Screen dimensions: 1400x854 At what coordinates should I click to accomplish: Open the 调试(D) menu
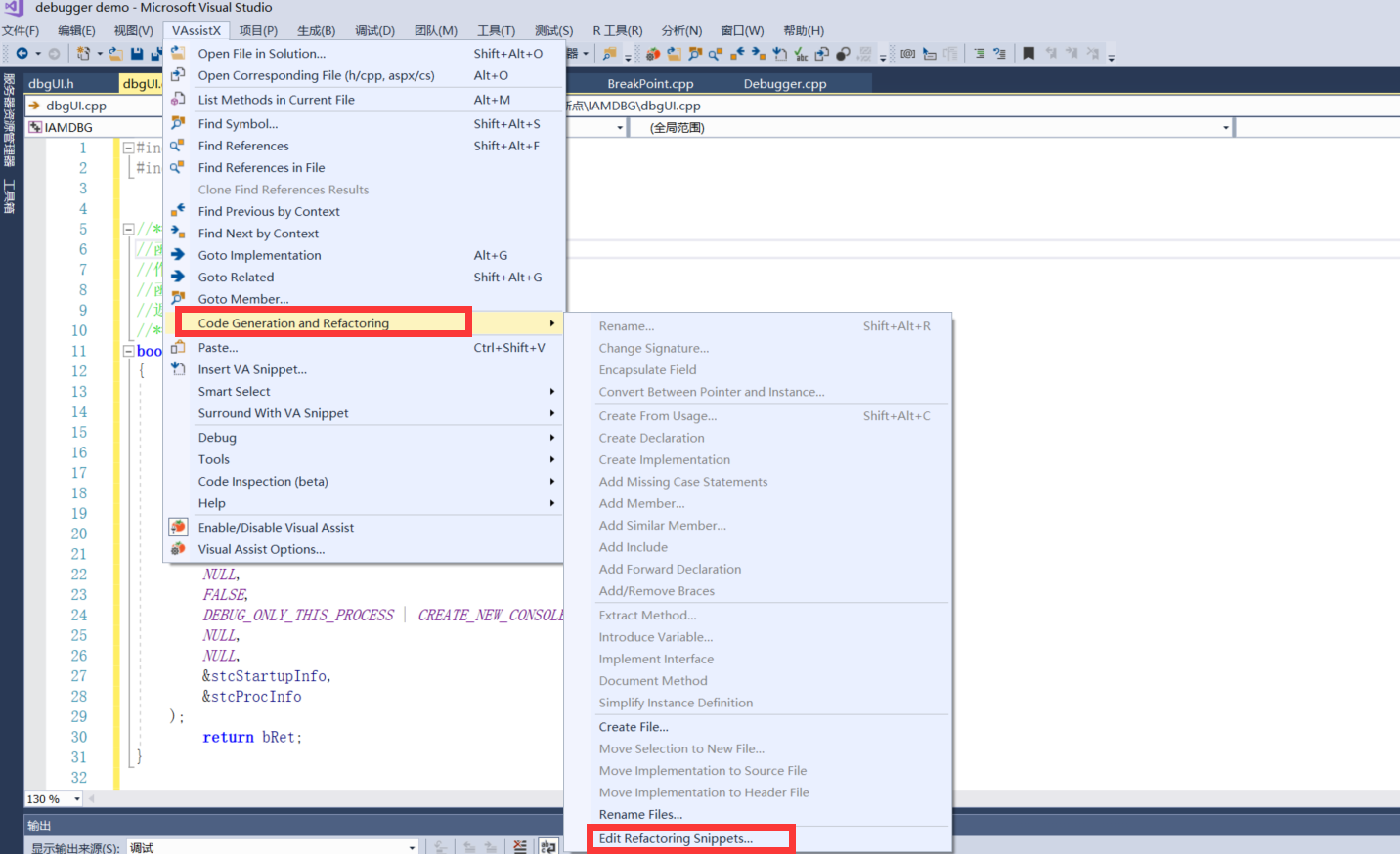click(x=375, y=30)
